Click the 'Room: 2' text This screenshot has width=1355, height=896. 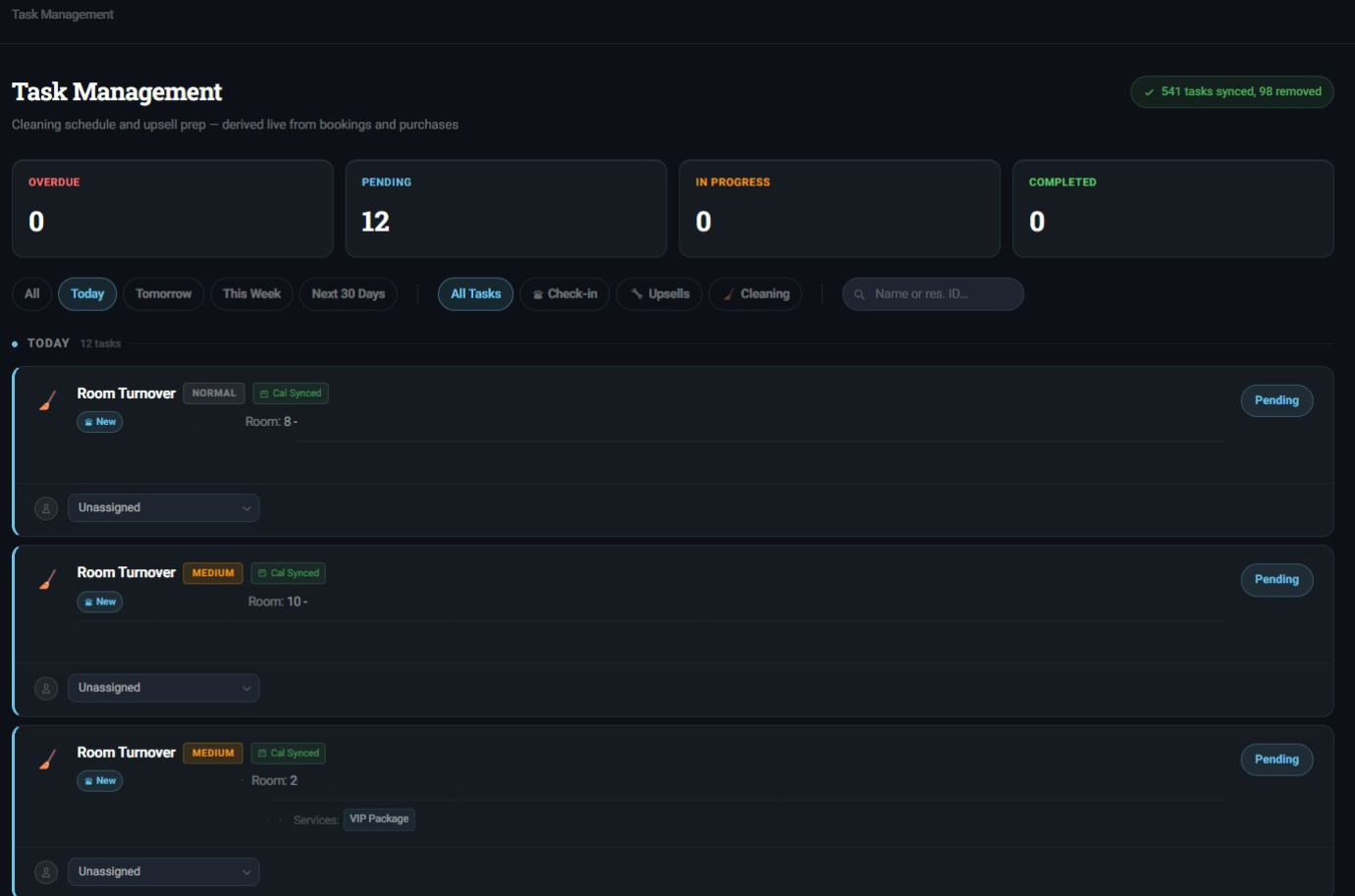point(274,781)
